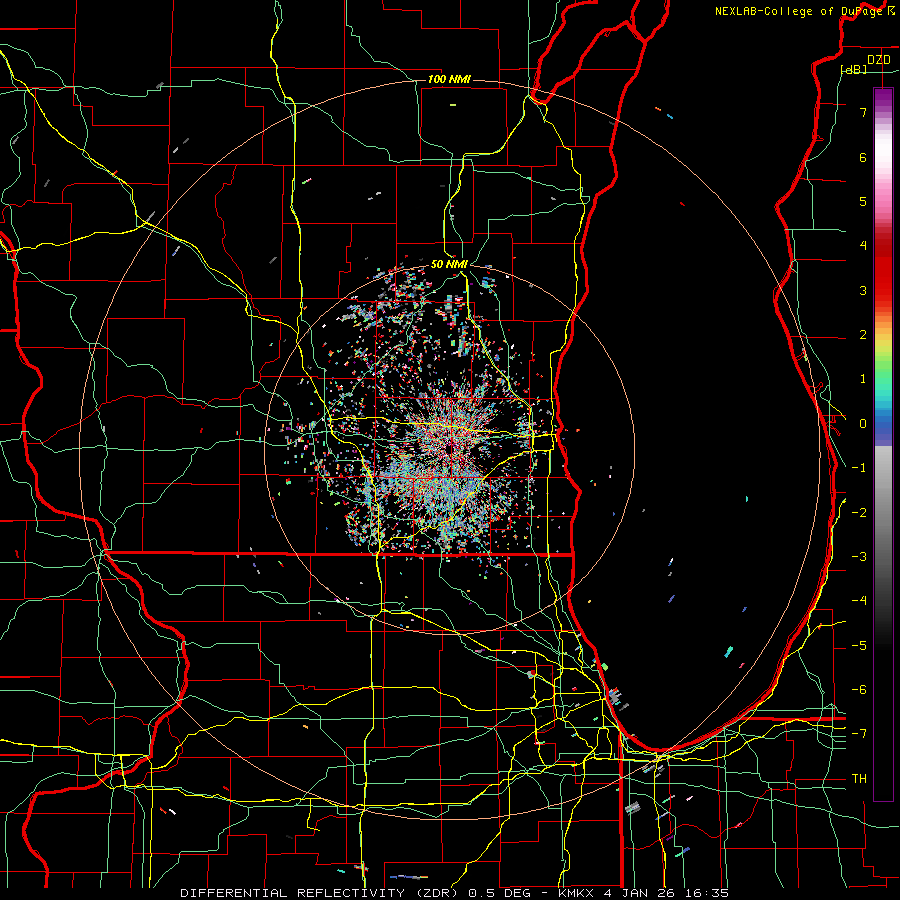Click the 'DZD' color scale title
900x900 pixels.
(879, 60)
